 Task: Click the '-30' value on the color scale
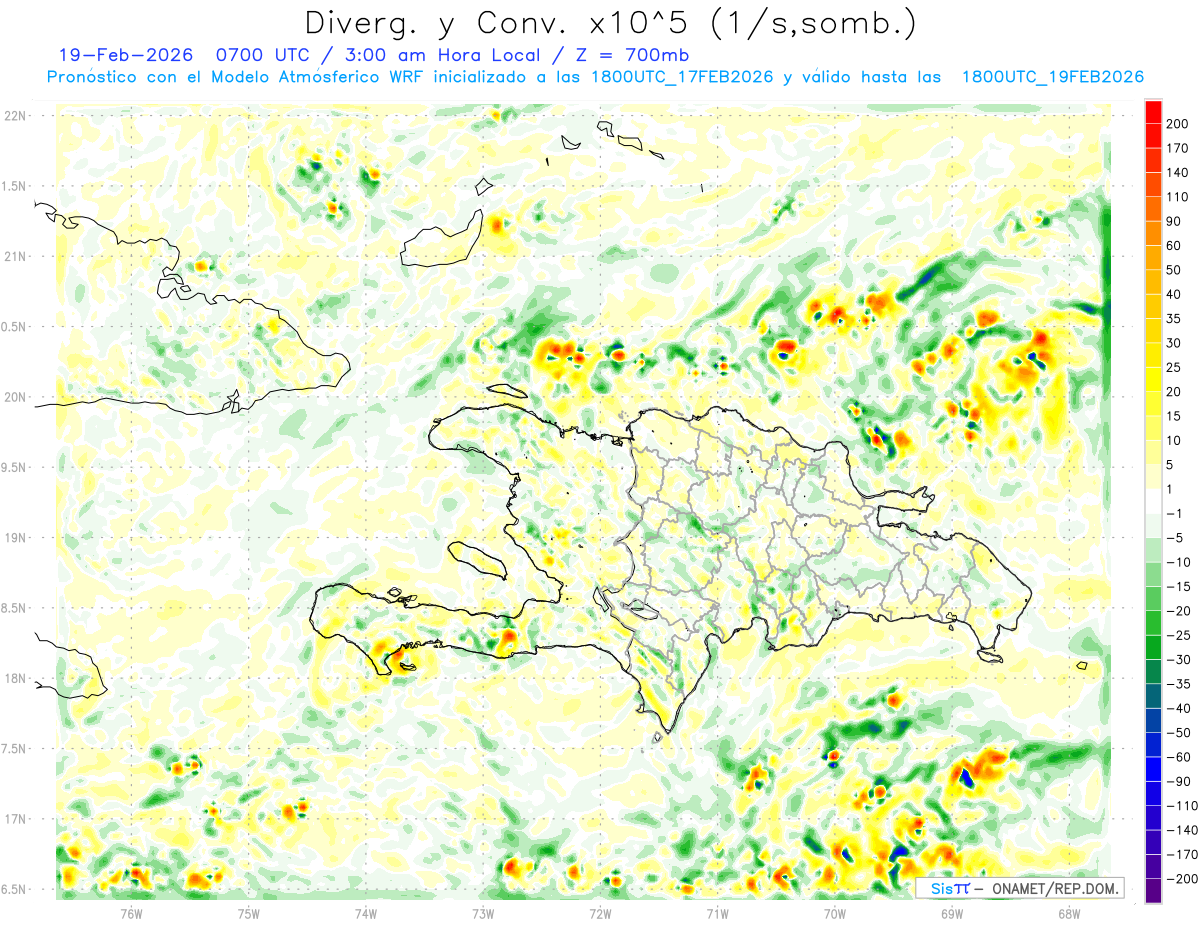(1178, 659)
